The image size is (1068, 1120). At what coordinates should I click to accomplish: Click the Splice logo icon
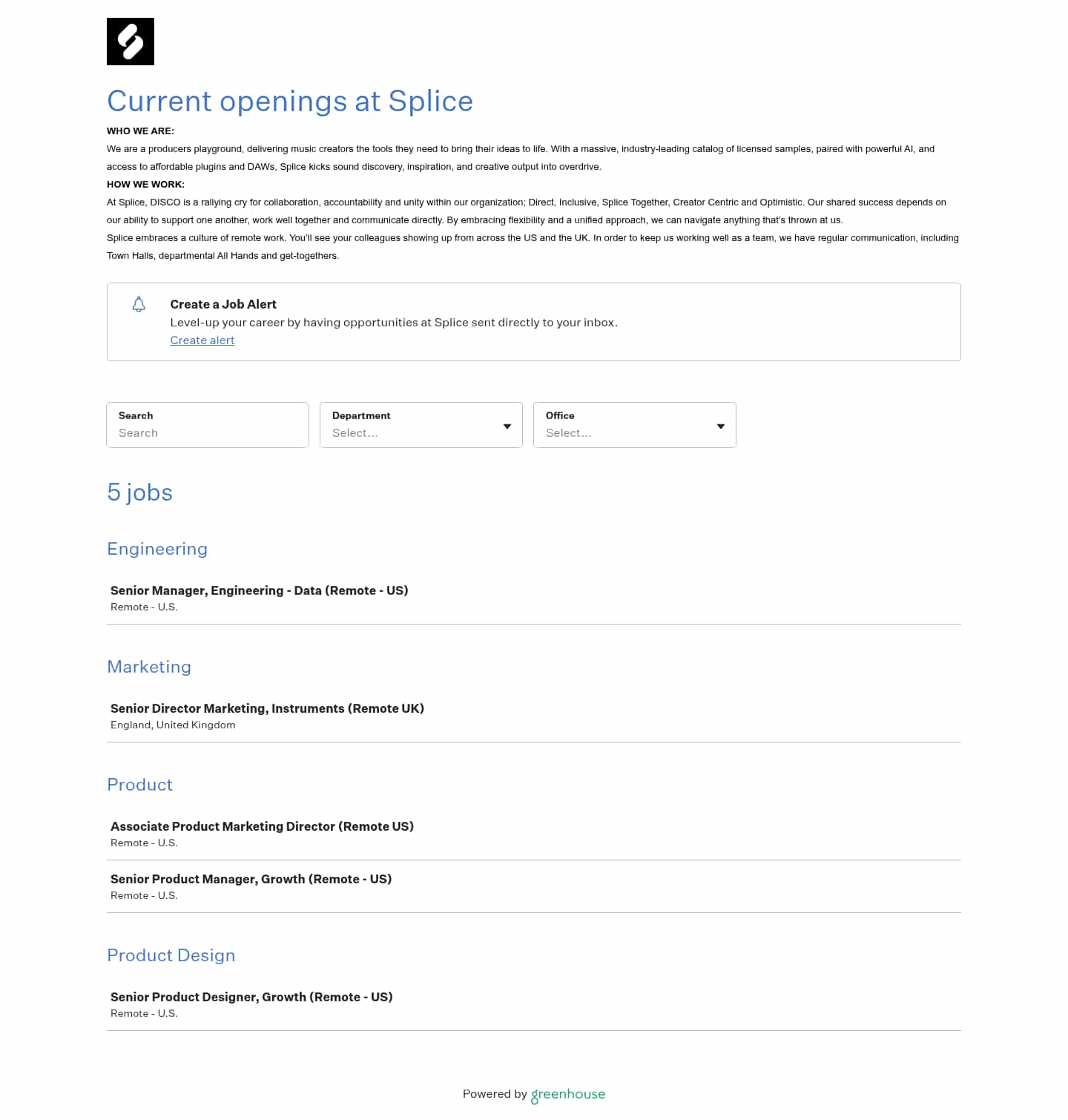coord(131,42)
